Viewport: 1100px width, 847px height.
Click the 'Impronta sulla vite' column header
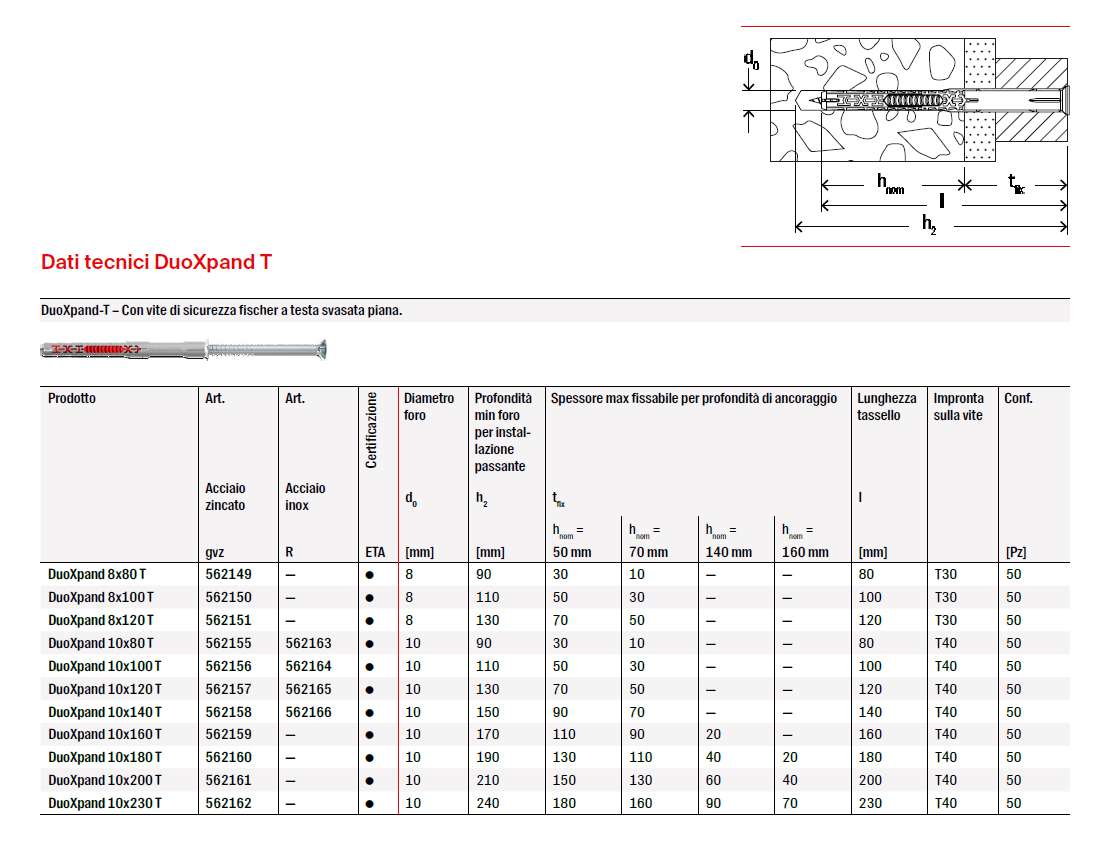coord(958,406)
